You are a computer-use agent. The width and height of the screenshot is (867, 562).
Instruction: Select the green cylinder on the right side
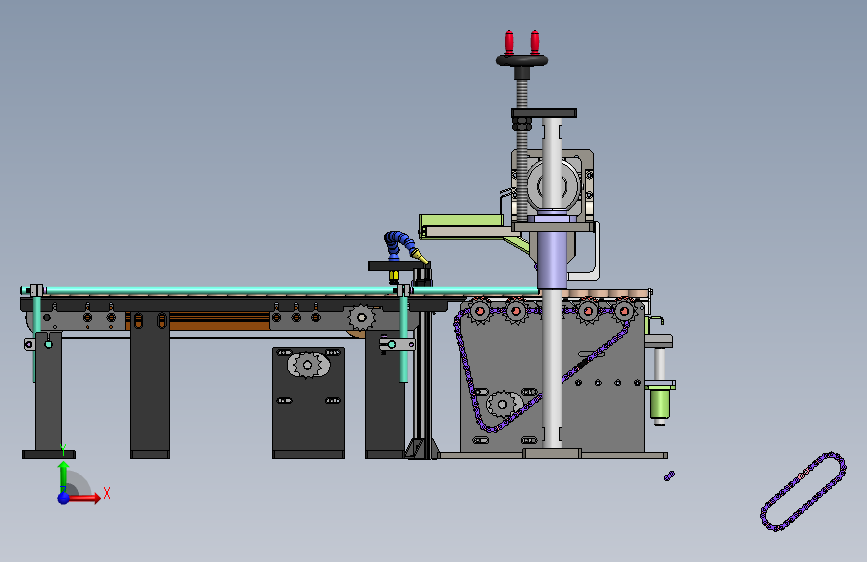(660, 403)
